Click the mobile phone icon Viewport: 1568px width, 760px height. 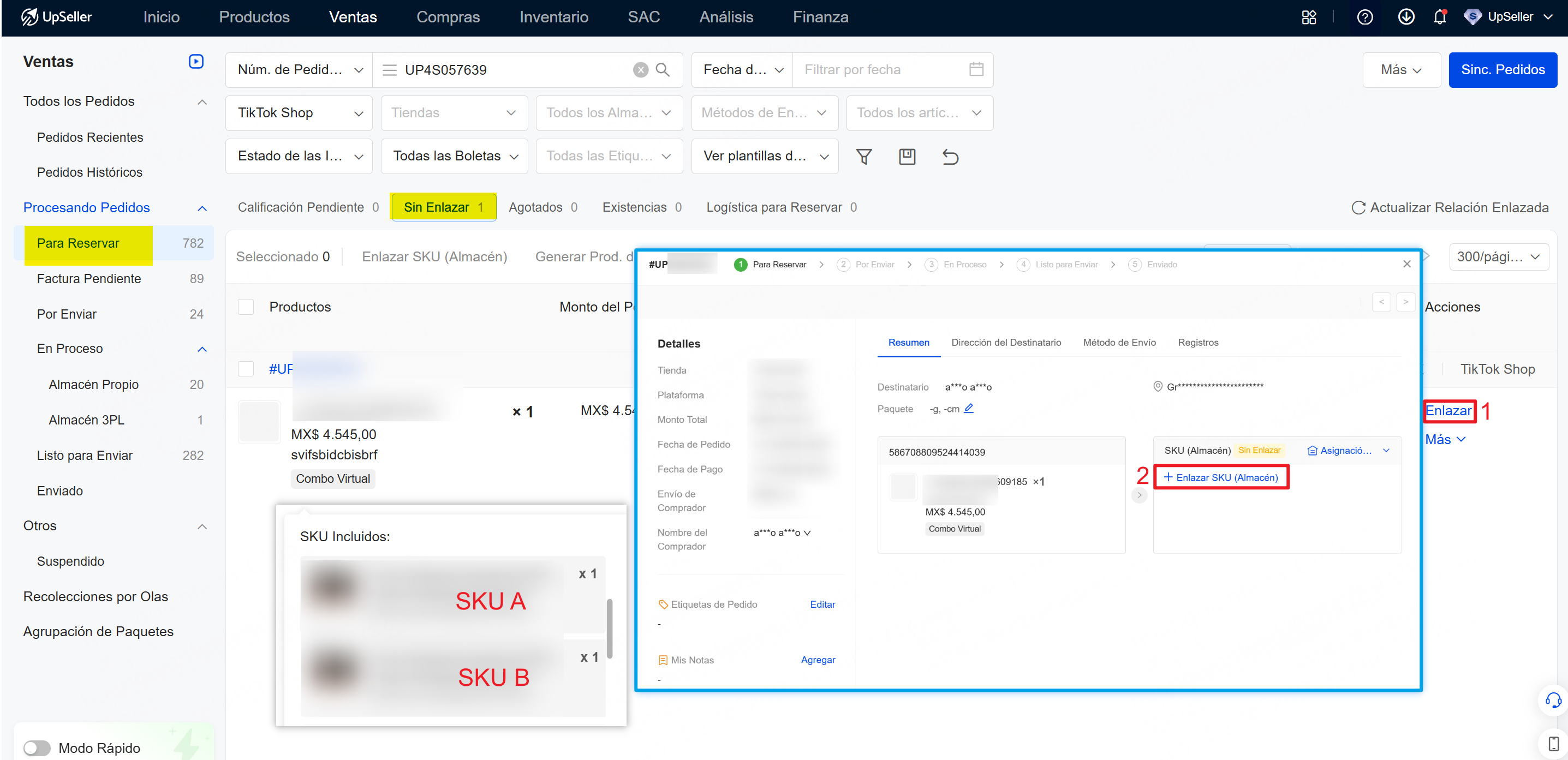(1553, 743)
